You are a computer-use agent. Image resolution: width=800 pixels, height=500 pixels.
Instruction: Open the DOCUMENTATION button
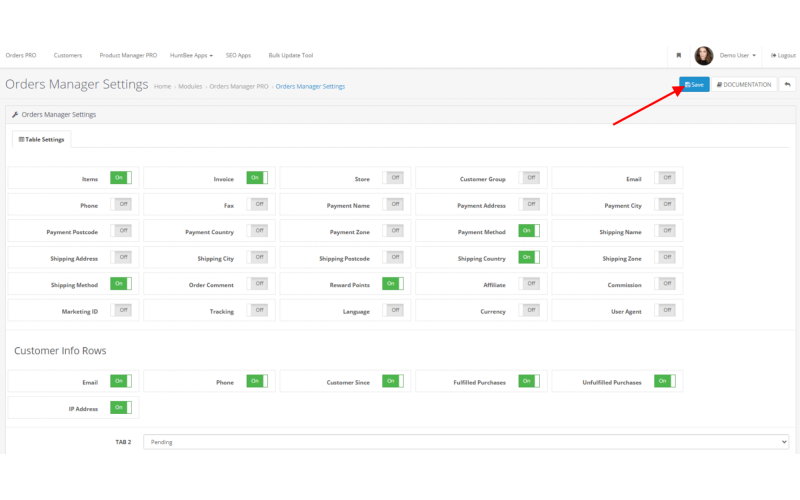[744, 84]
